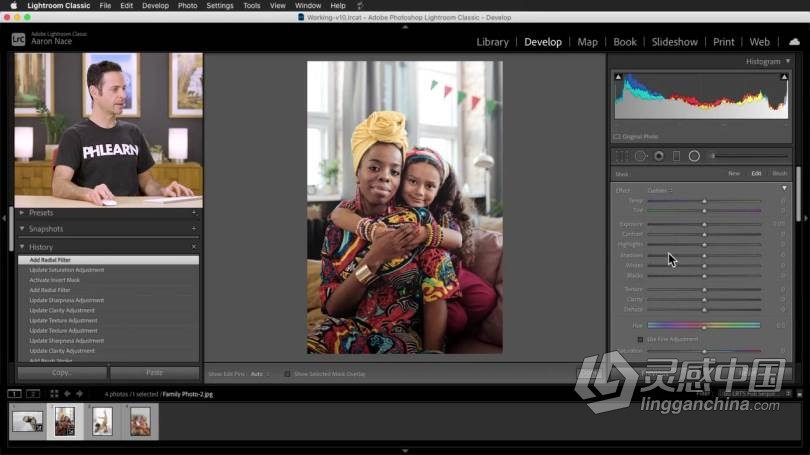Open the grid view icon in filmstrip bar
This screenshot has width=810, height=455.
click(54, 394)
